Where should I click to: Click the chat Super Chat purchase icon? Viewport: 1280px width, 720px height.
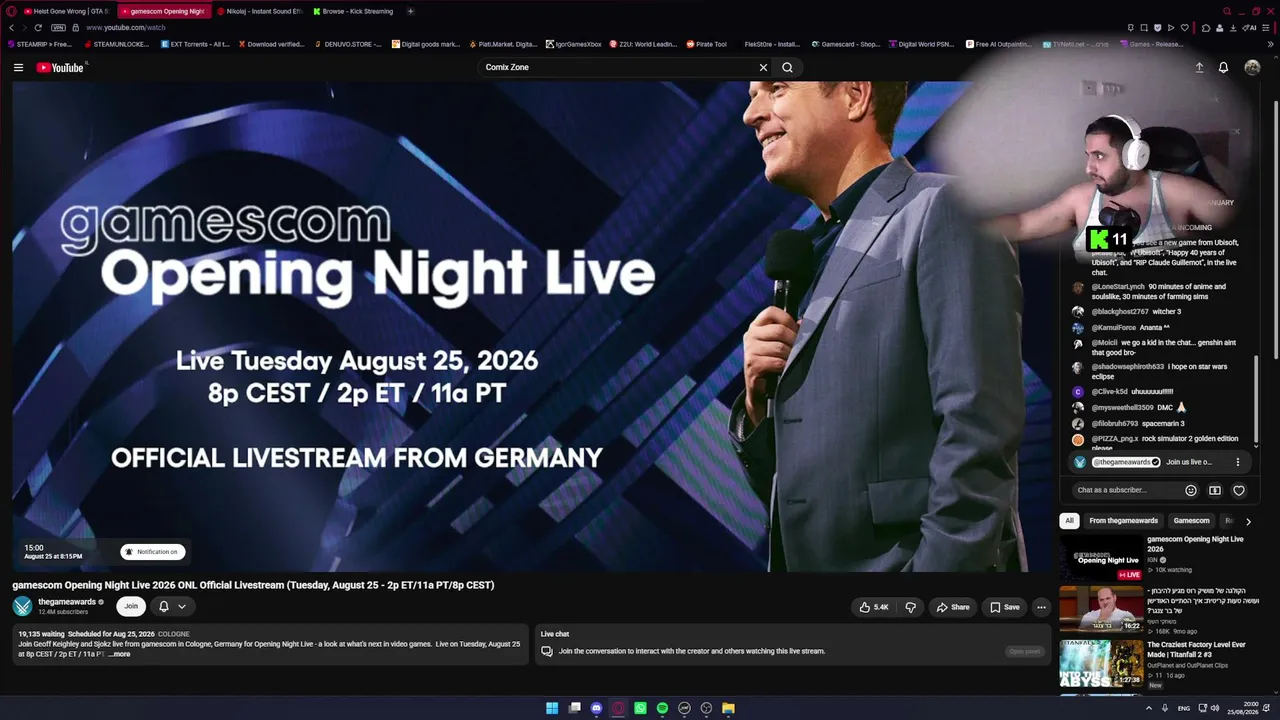point(1215,490)
